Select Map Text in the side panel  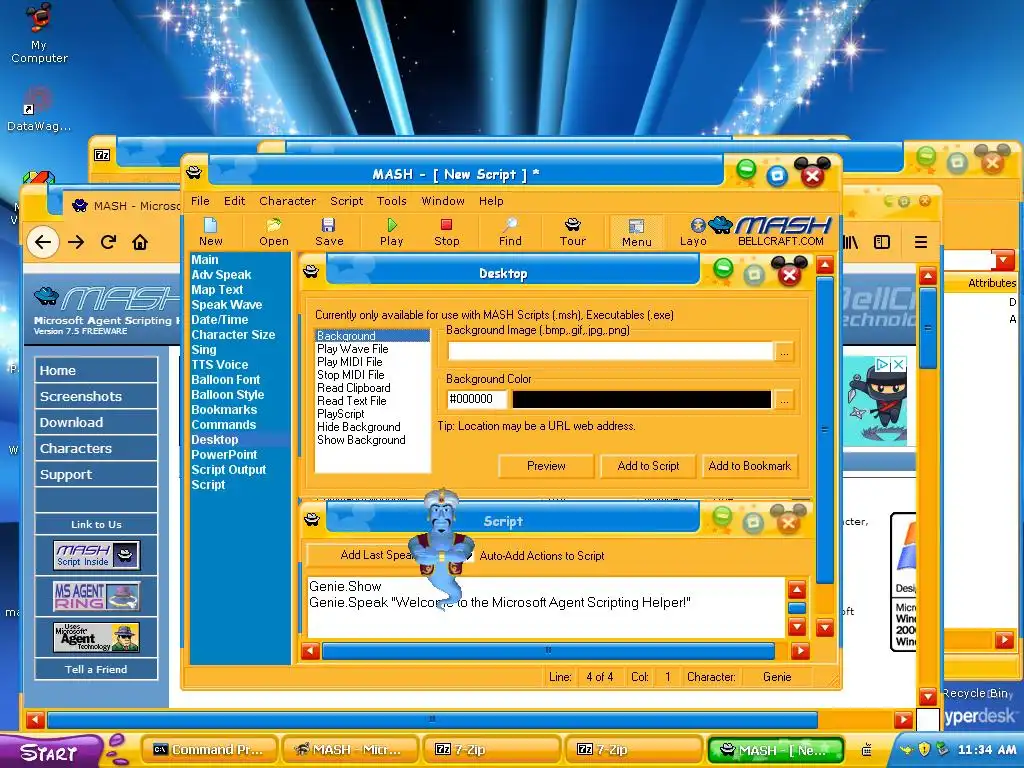(217, 290)
